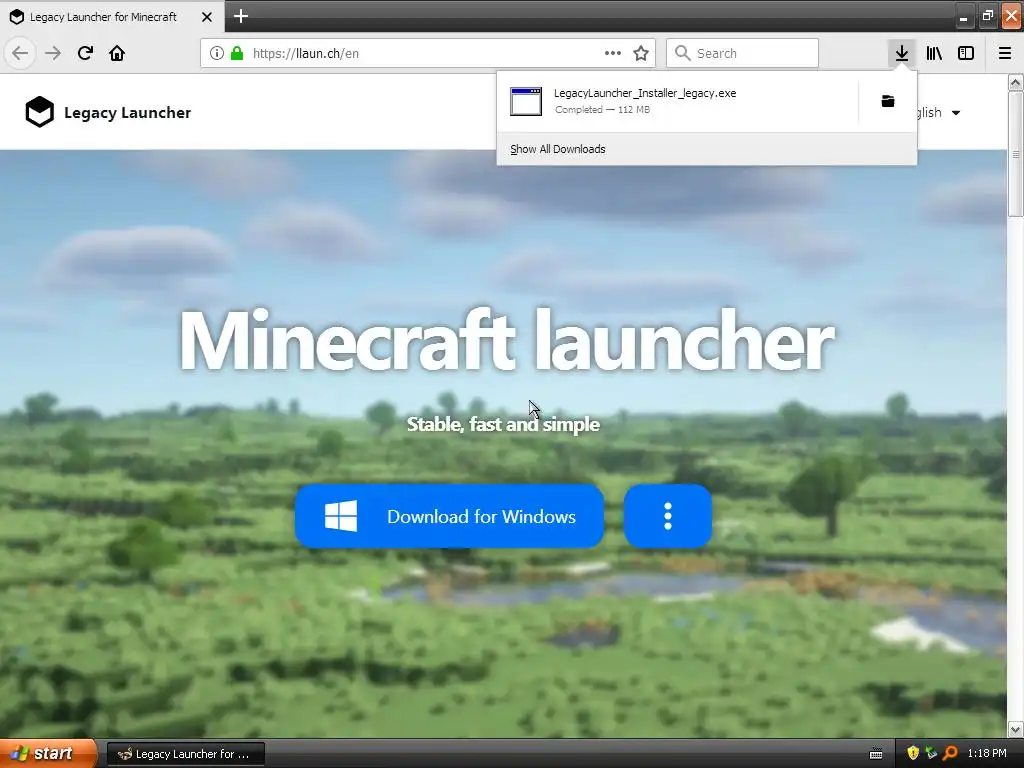
Task: Go back to the previous page
Action: click(x=20, y=53)
